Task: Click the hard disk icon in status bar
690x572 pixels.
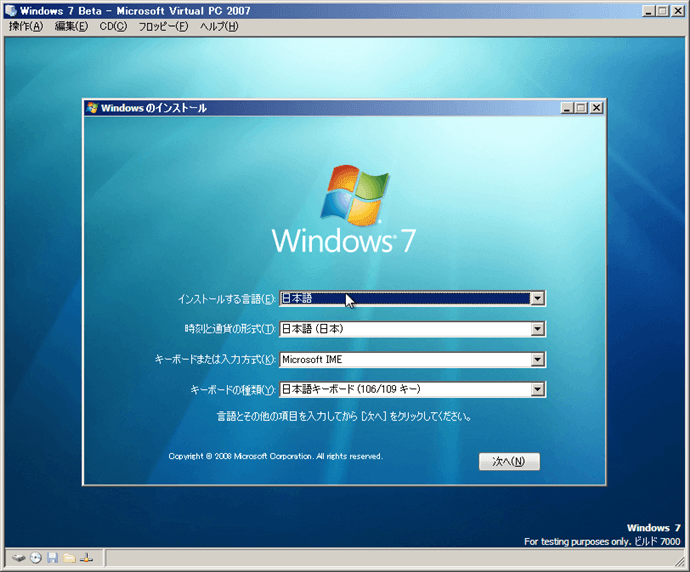Action: click(x=19, y=557)
